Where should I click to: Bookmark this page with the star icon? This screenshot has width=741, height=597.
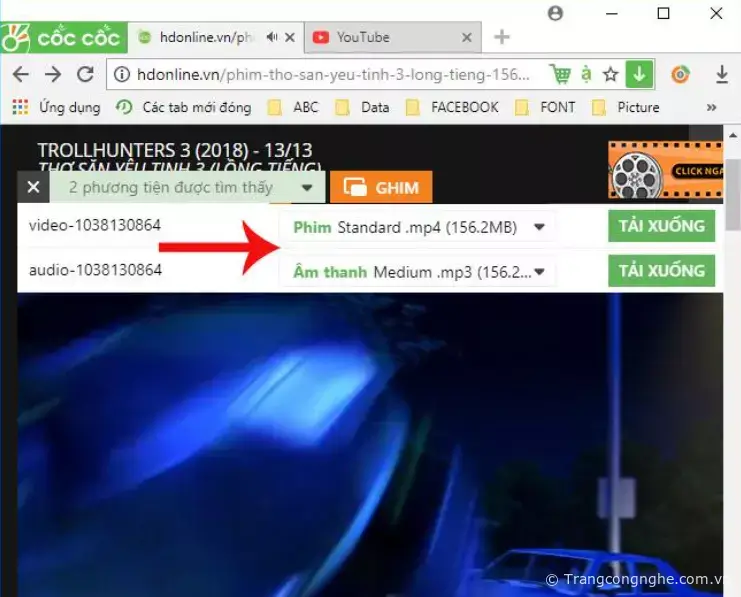click(x=611, y=75)
